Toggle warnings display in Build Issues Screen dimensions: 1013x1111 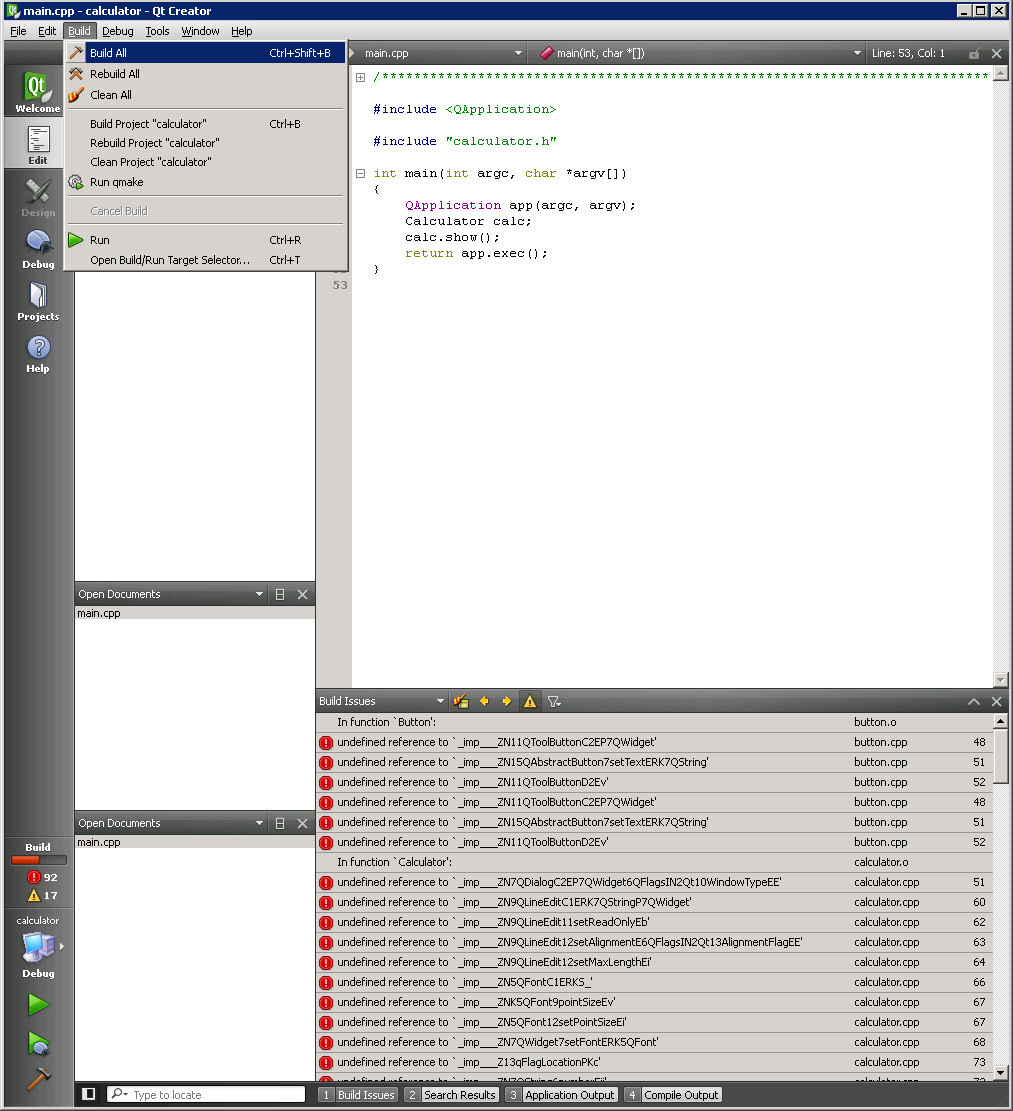pos(530,701)
